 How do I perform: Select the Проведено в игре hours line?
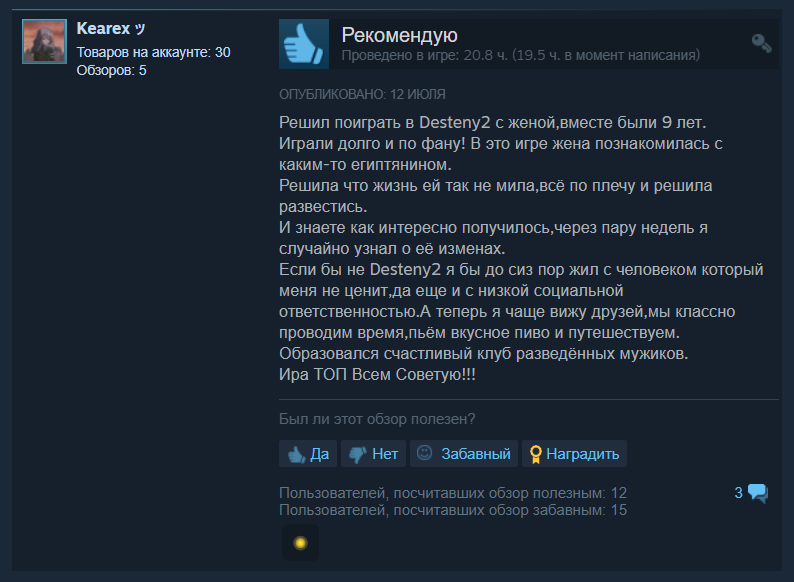[521, 55]
